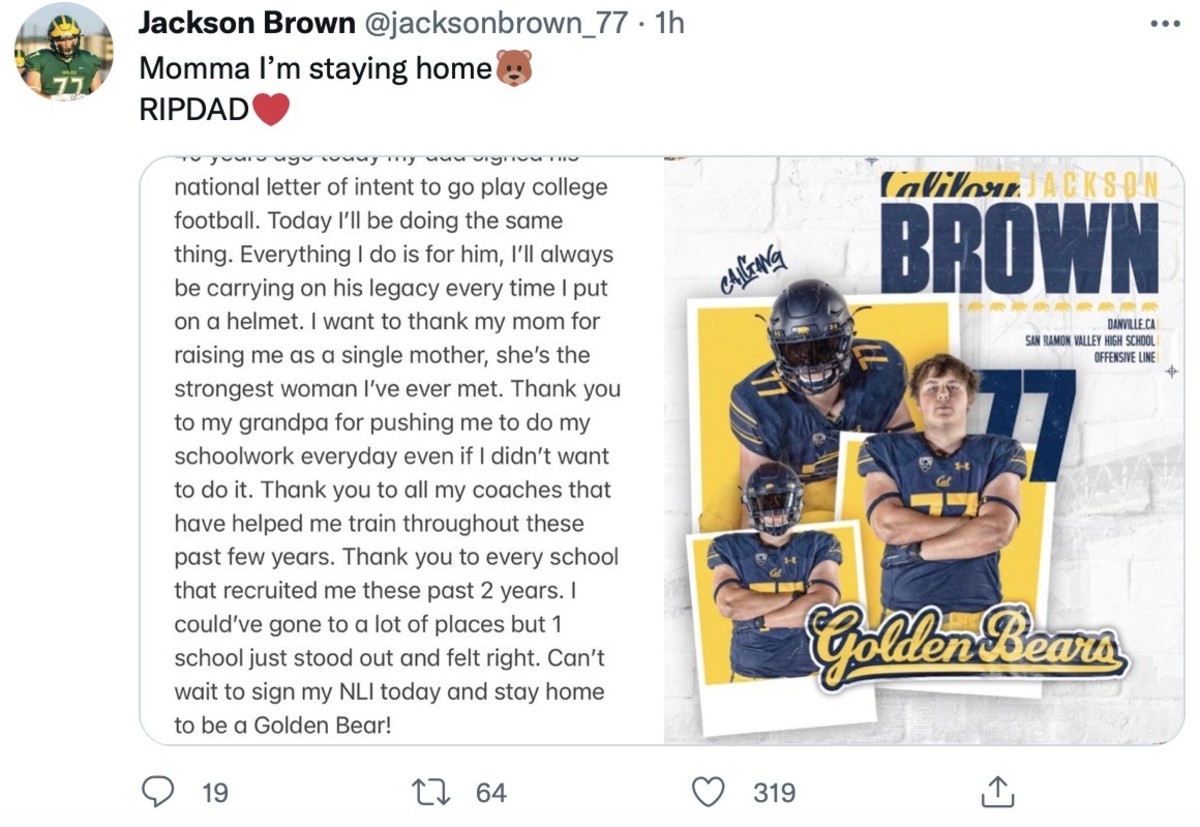
Task: Click the bear emoji in the tweet
Action: point(514,68)
